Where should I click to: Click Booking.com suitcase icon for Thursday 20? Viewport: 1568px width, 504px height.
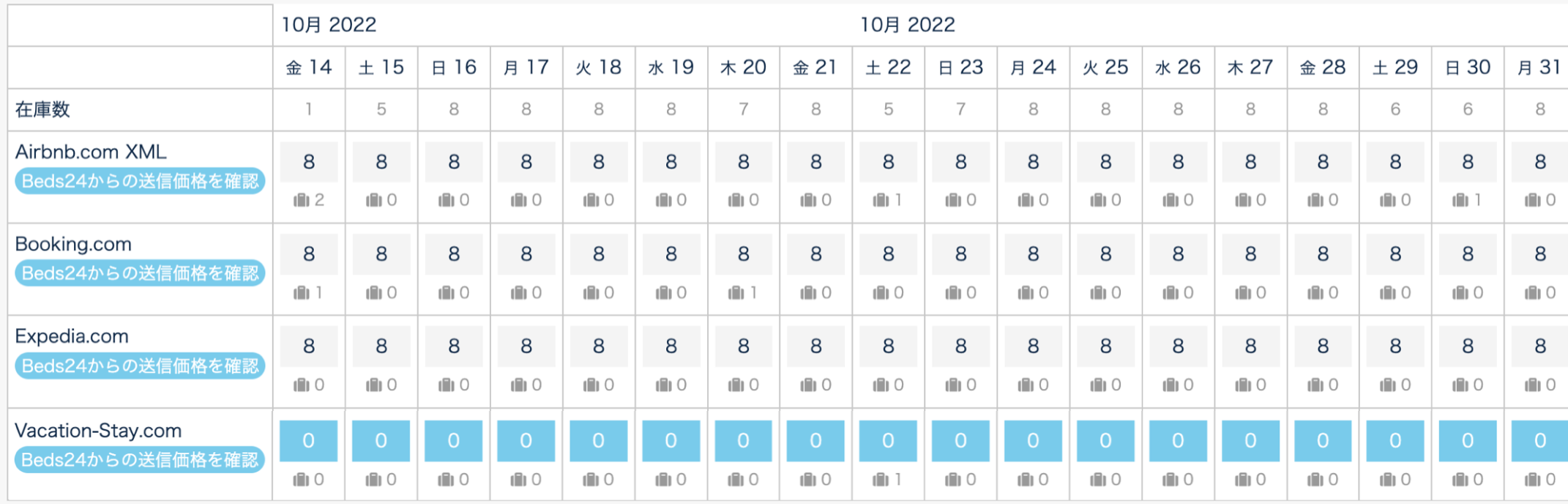(x=736, y=293)
